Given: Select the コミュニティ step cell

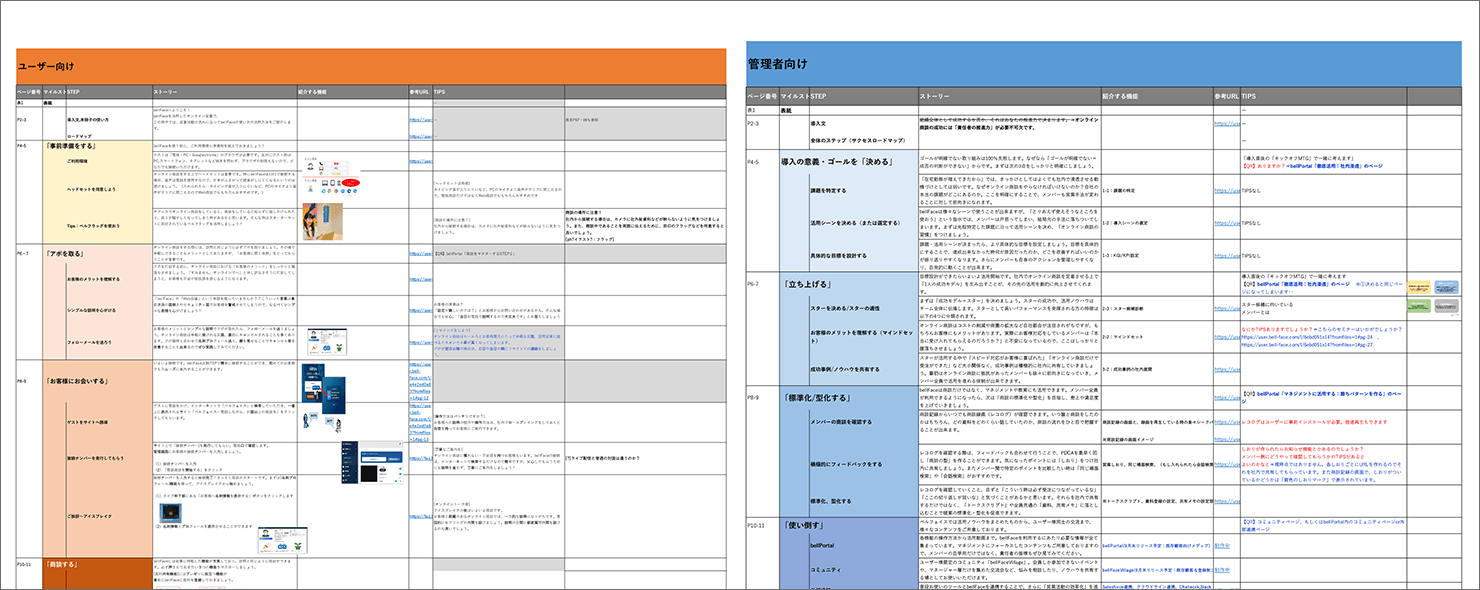Looking at the screenshot, I should click(x=862, y=571).
